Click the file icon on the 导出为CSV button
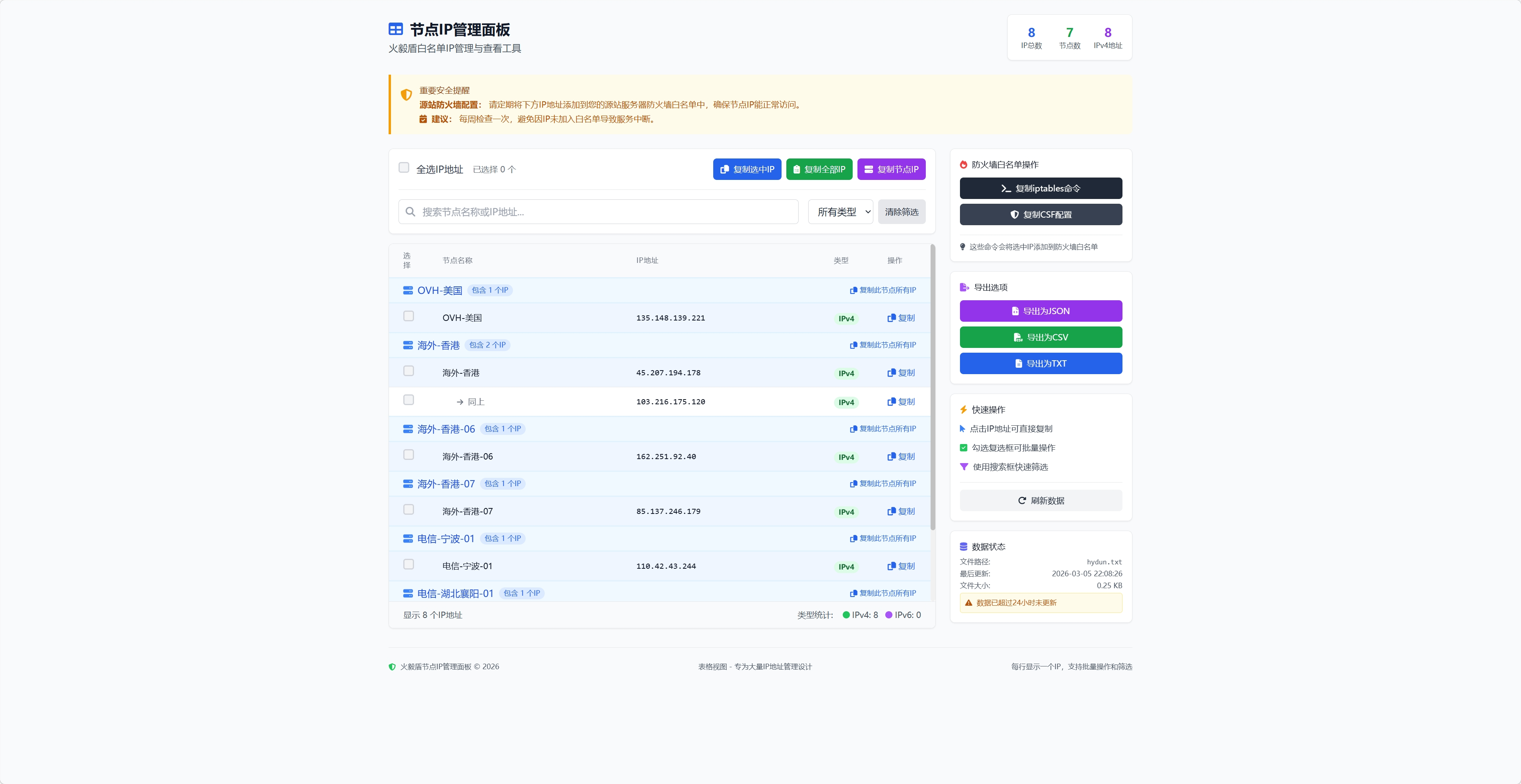The height and width of the screenshot is (784, 1521). point(1018,337)
